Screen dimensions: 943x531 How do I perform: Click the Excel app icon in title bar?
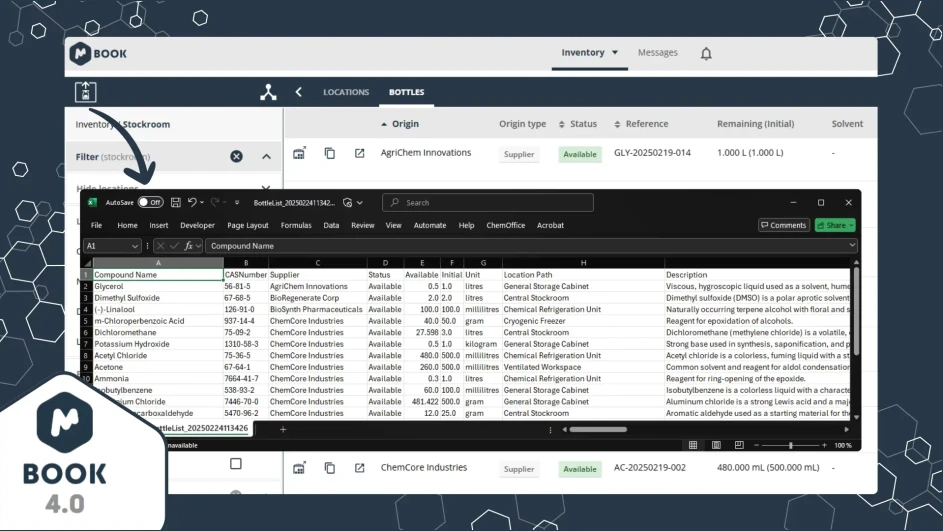coord(92,203)
